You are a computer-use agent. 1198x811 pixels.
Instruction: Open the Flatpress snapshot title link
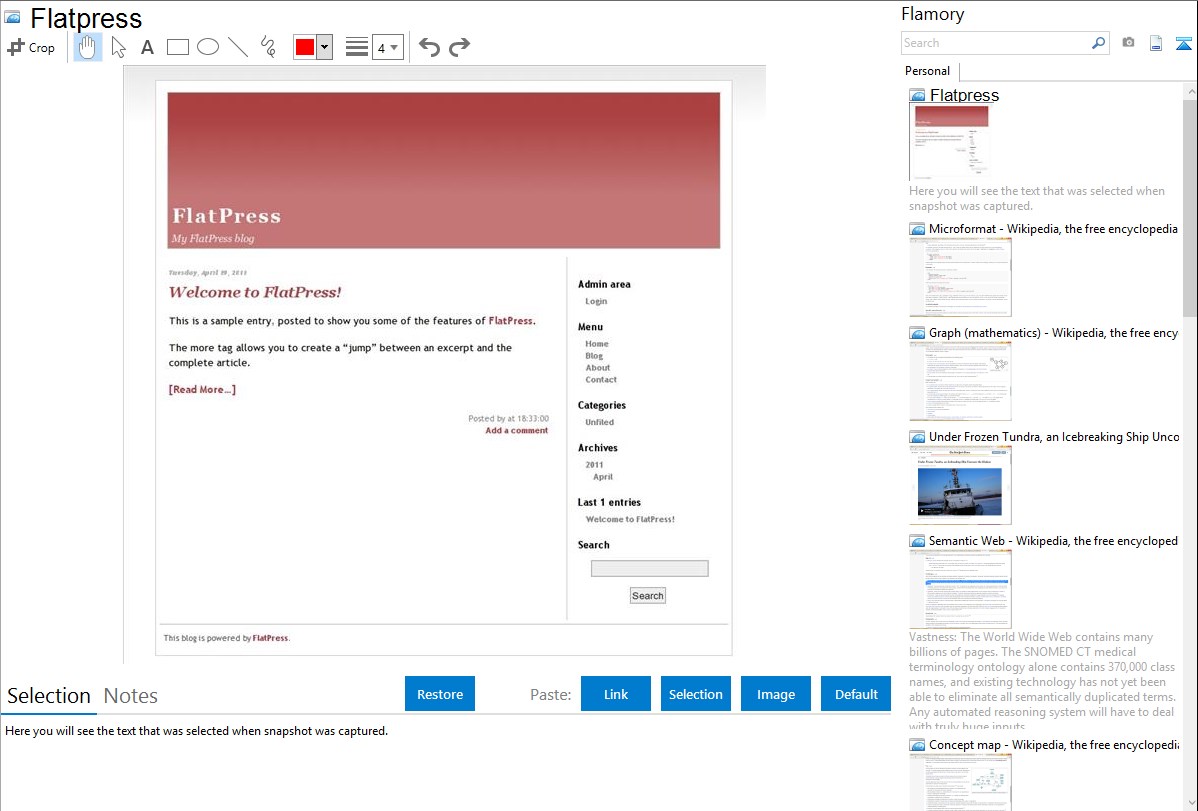click(x=964, y=96)
